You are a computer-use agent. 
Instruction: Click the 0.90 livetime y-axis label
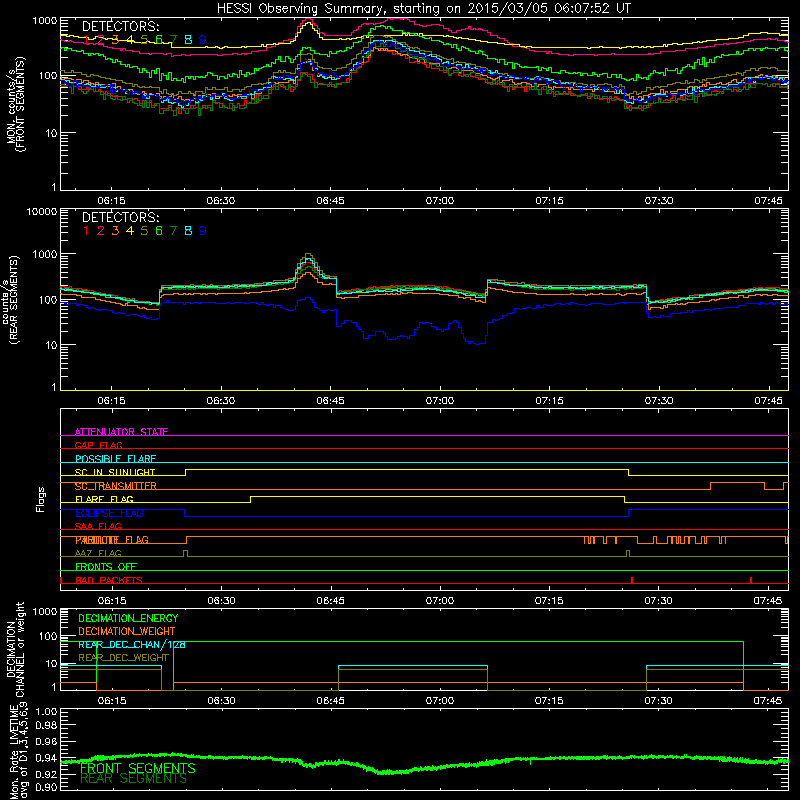(x=47, y=787)
